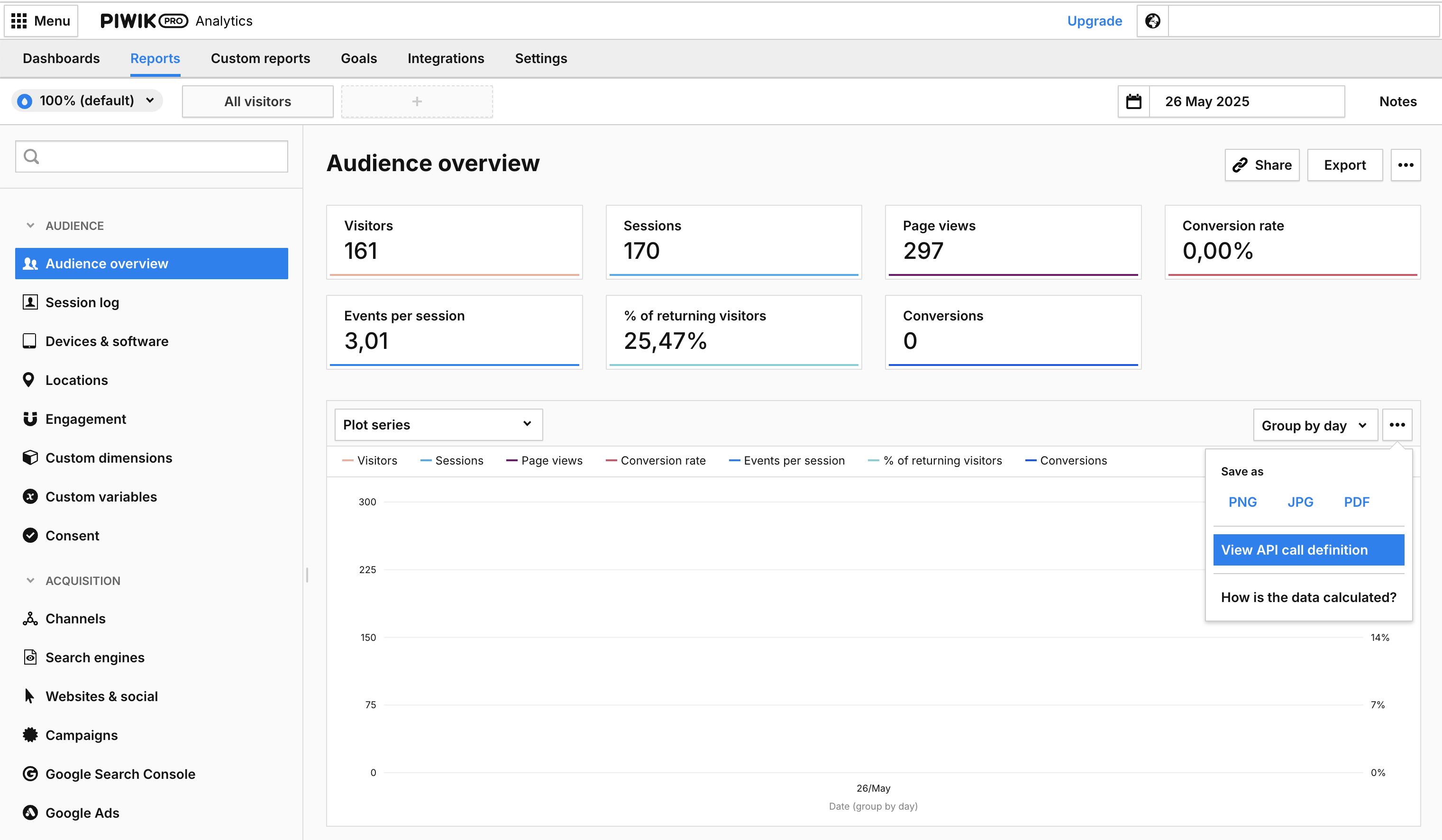Open the Group by day dropdown
Viewport: 1442px width, 840px height.
point(1315,426)
